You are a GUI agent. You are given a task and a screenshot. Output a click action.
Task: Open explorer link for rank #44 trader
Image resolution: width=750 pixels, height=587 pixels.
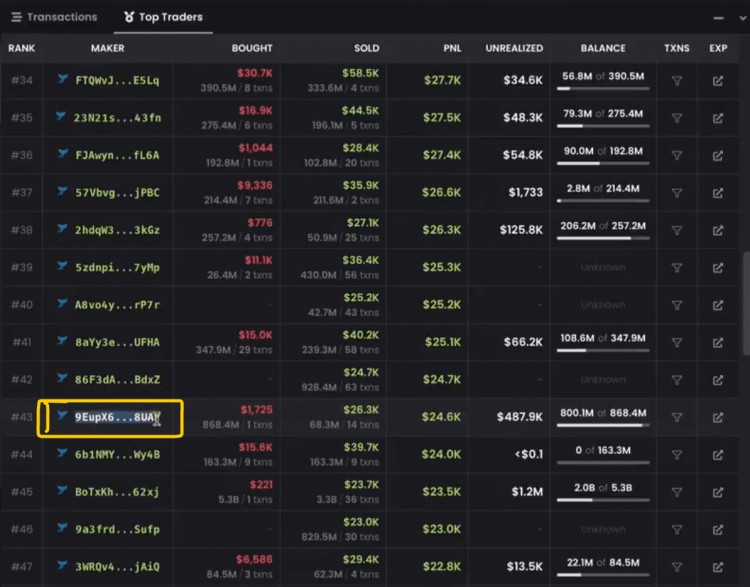point(718,455)
